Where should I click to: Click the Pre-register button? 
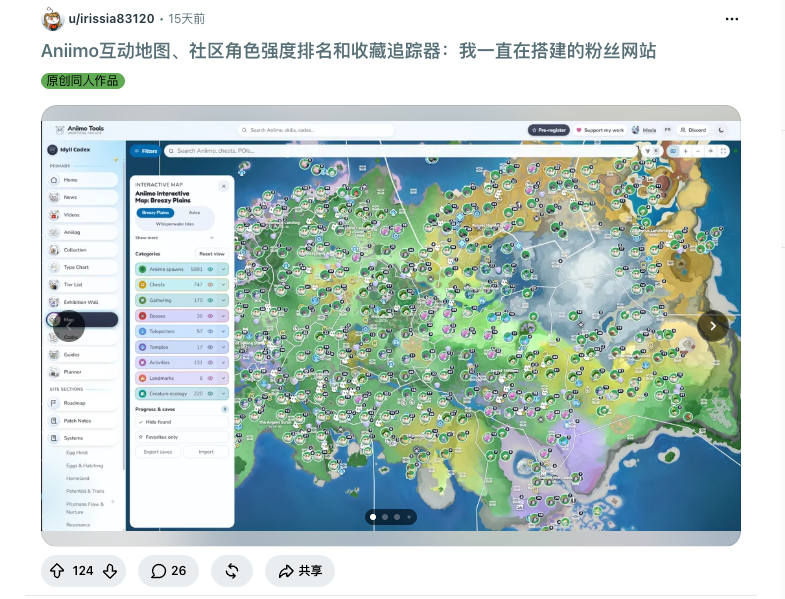[549, 130]
